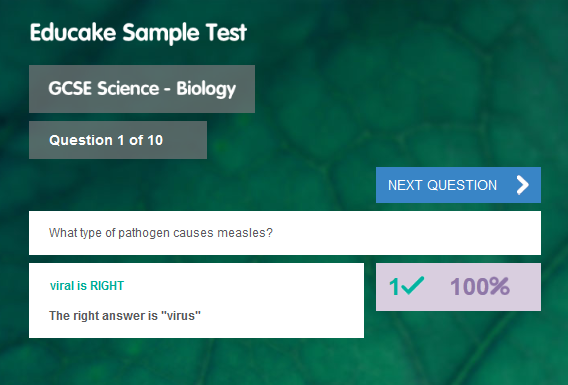Click the Question 1 of 10 indicator
Image resolution: width=568 pixels, height=385 pixels.
[x=118, y=140]
